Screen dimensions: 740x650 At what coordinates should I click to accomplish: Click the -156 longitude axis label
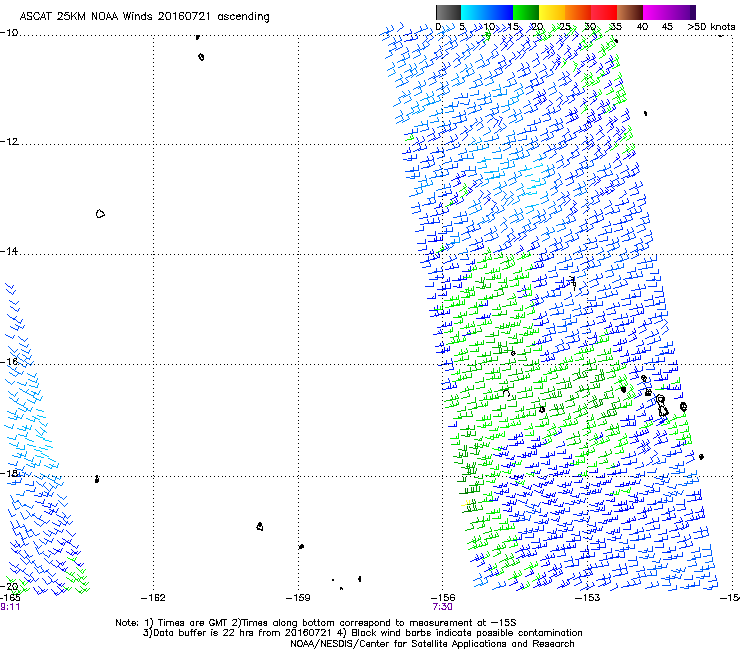pyautogui.click(x=443, y=598)
